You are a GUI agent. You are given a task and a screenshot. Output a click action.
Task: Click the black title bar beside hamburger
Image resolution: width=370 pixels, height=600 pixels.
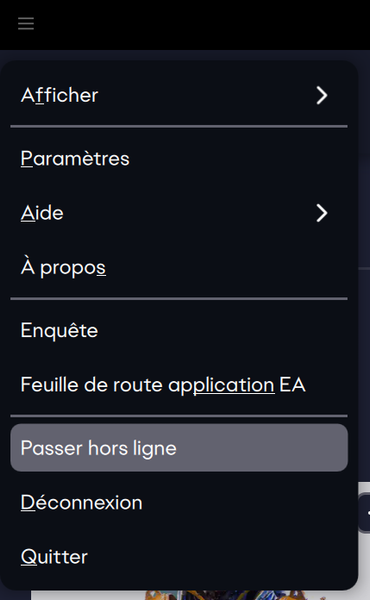tap(203, 24)
